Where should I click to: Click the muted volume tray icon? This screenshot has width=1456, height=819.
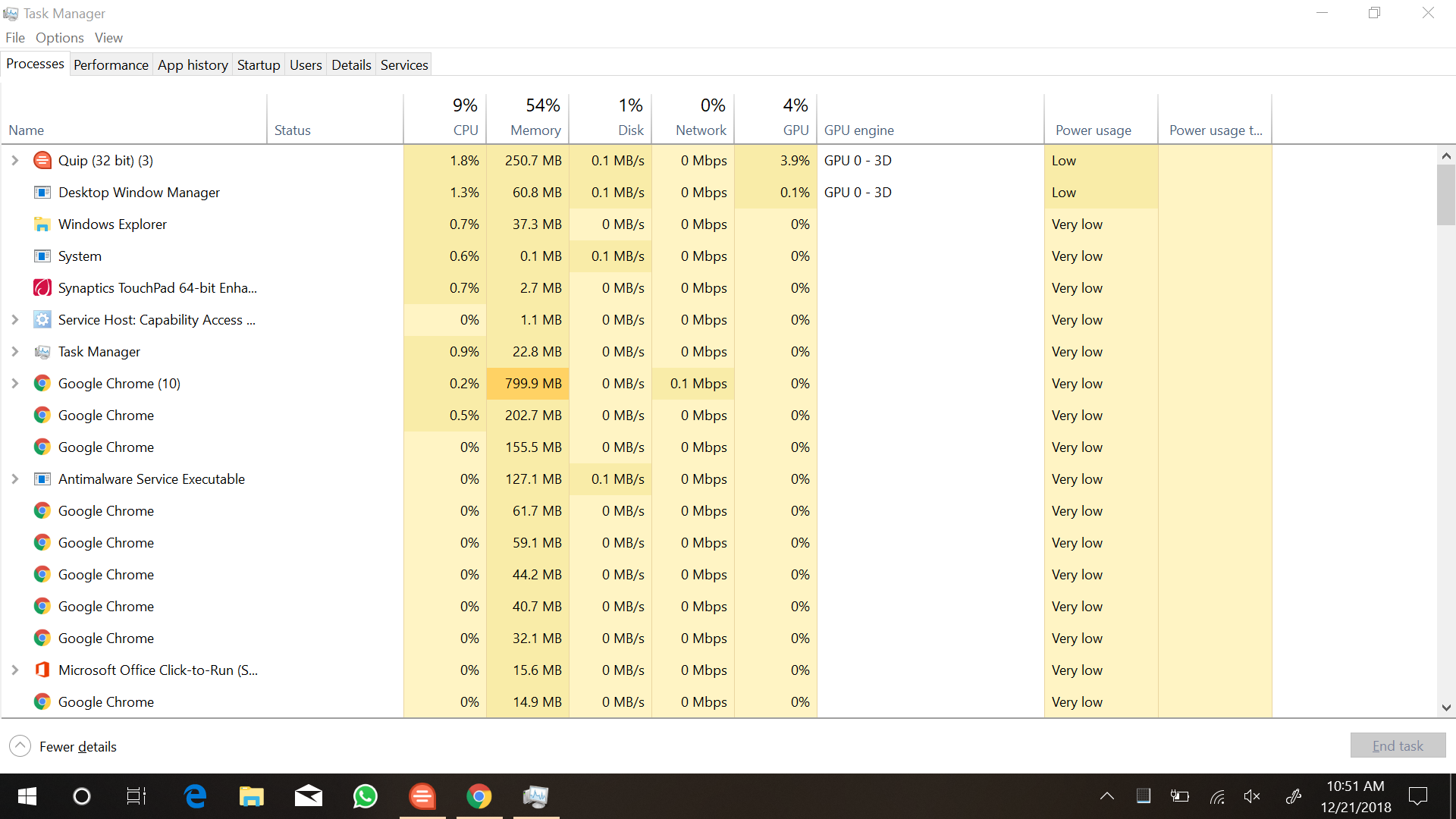coord(1252,796)
